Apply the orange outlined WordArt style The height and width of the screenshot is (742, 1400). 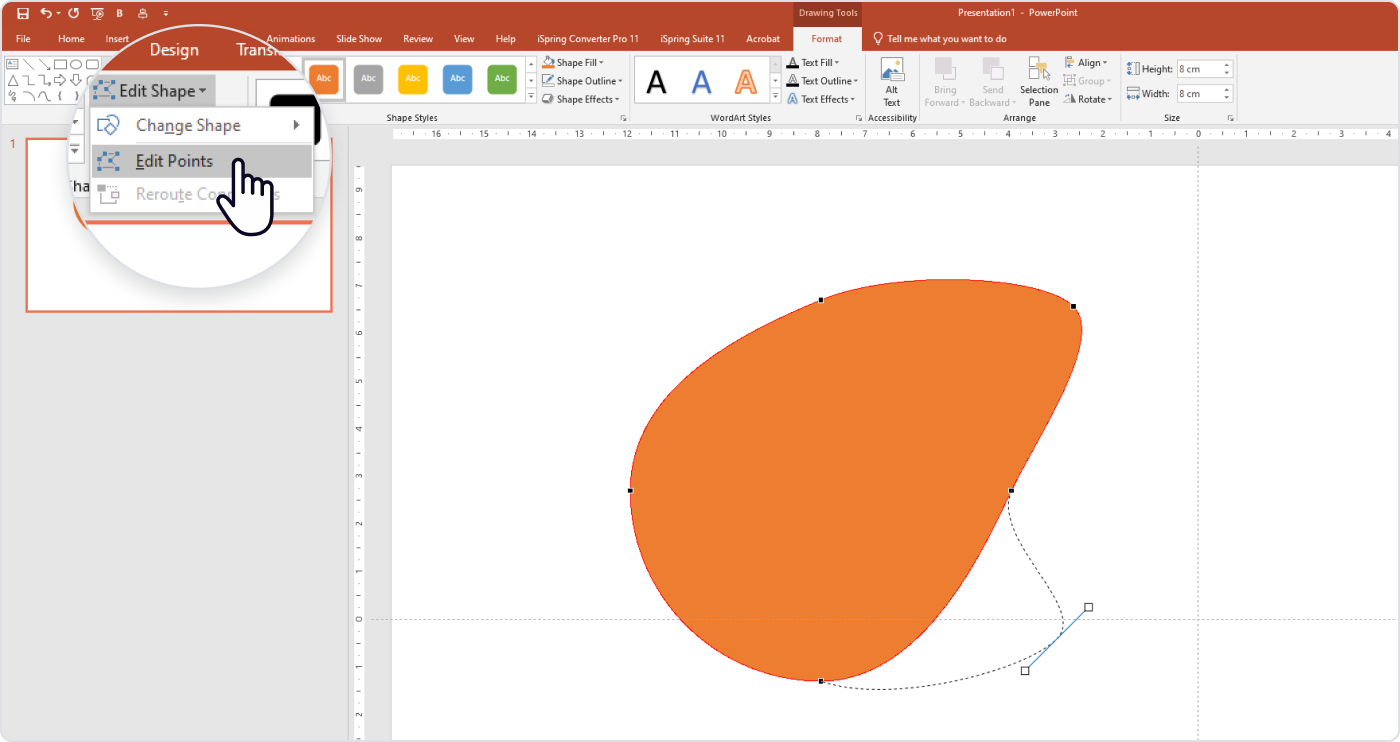(x=745, y=80)
